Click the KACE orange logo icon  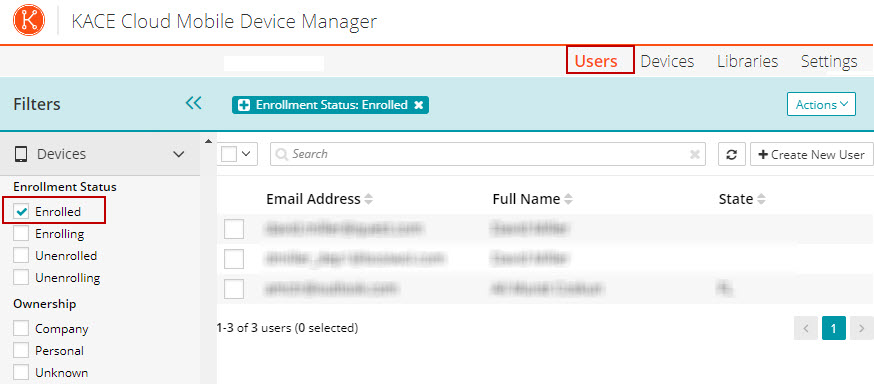point(29,21)
